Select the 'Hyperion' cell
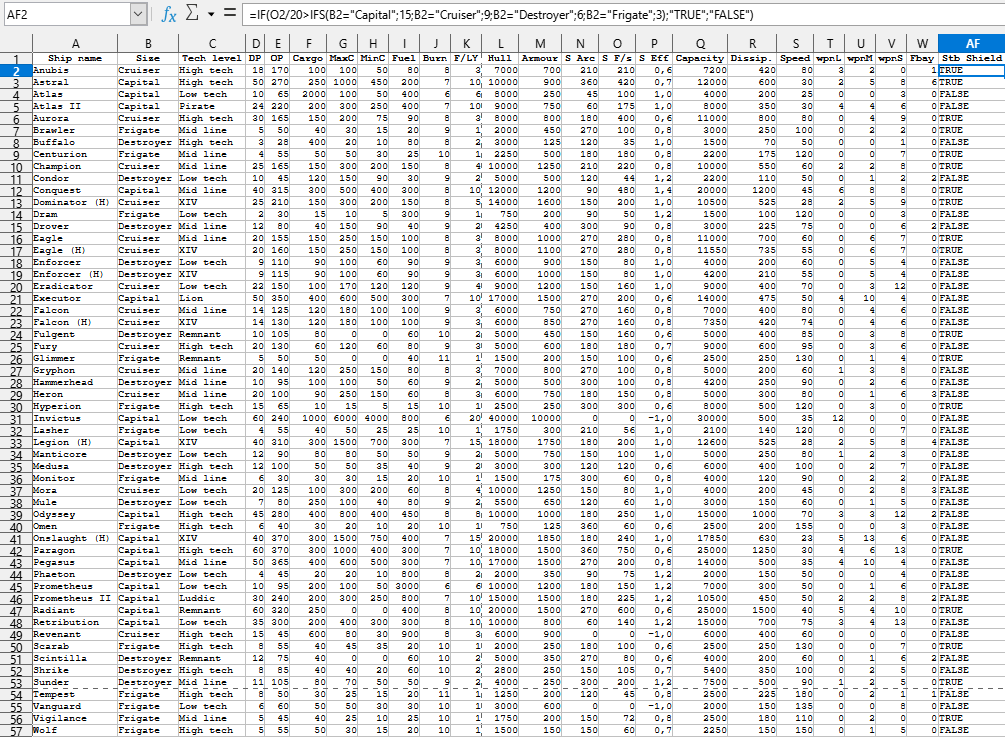 pyautogui.click(x=75, y=406)
